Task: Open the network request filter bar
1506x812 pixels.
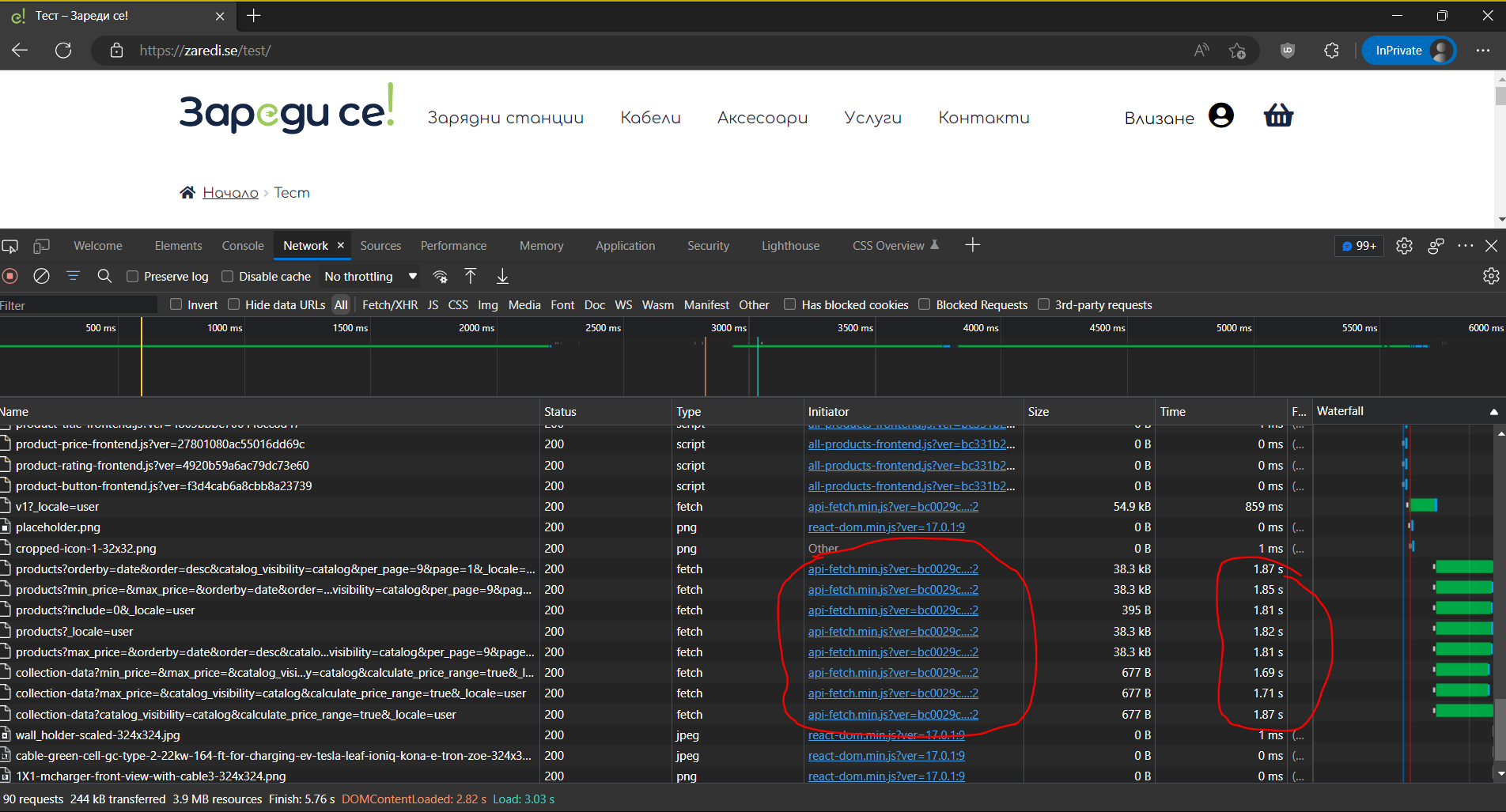Action: (73, 276)
